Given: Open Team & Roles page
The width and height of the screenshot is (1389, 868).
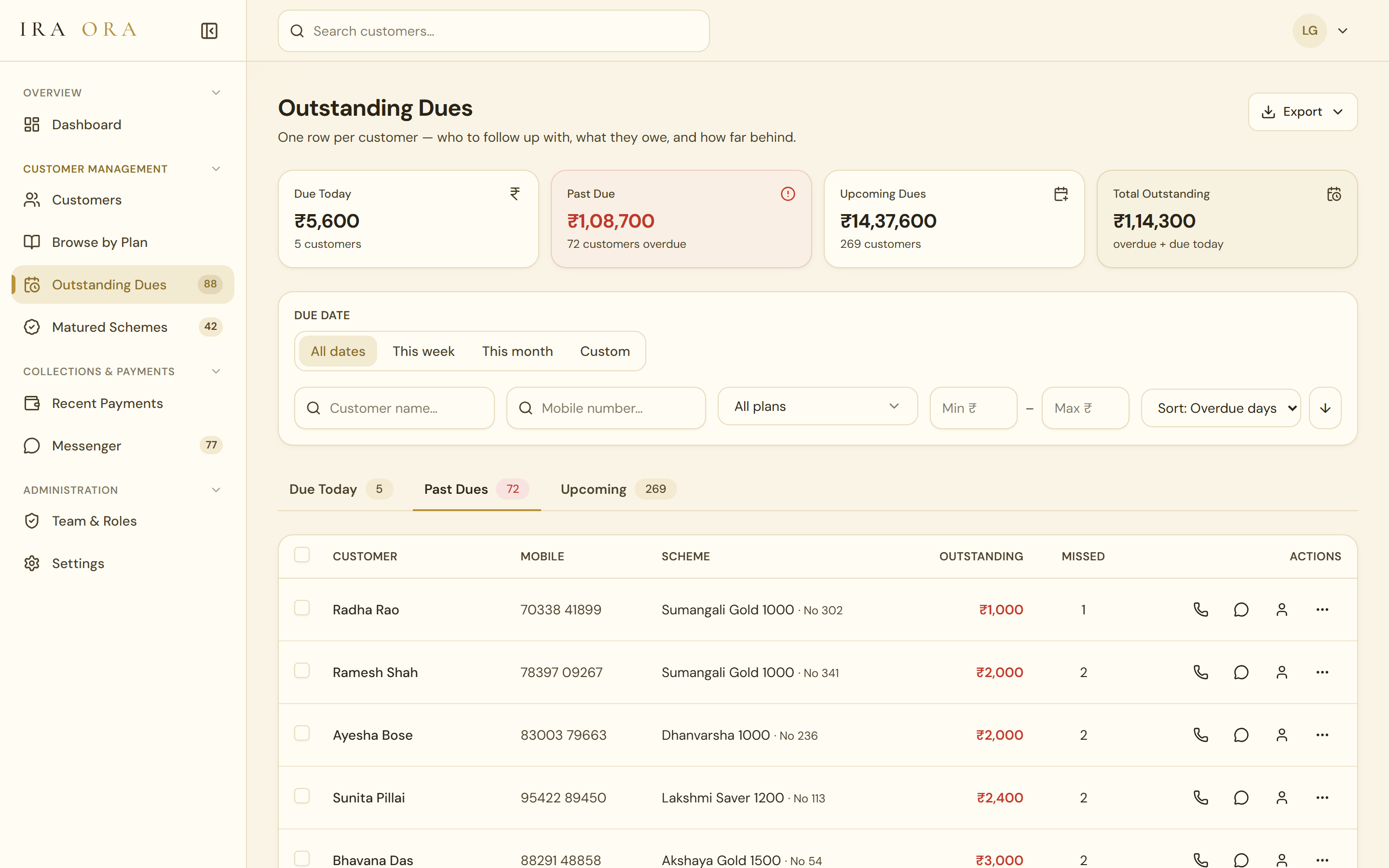Looking at the screenshot, I should [123, 521].
